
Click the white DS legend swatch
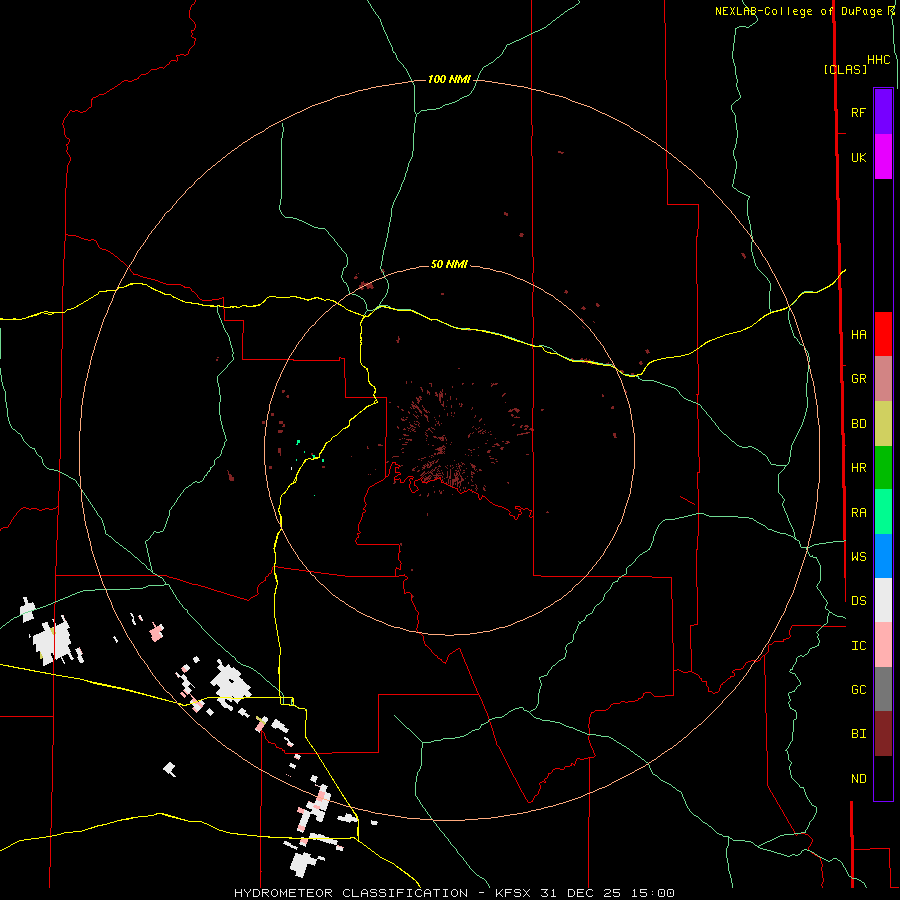pyautogui.click(x=883, y=600)
